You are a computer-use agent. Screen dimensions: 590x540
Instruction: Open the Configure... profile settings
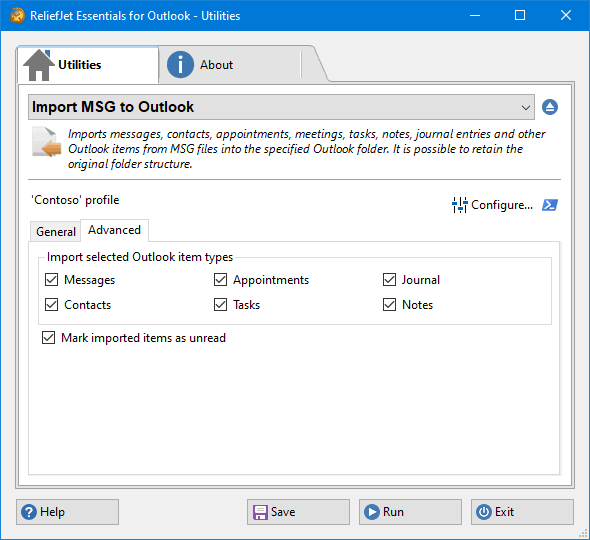[x=492, y=205]
